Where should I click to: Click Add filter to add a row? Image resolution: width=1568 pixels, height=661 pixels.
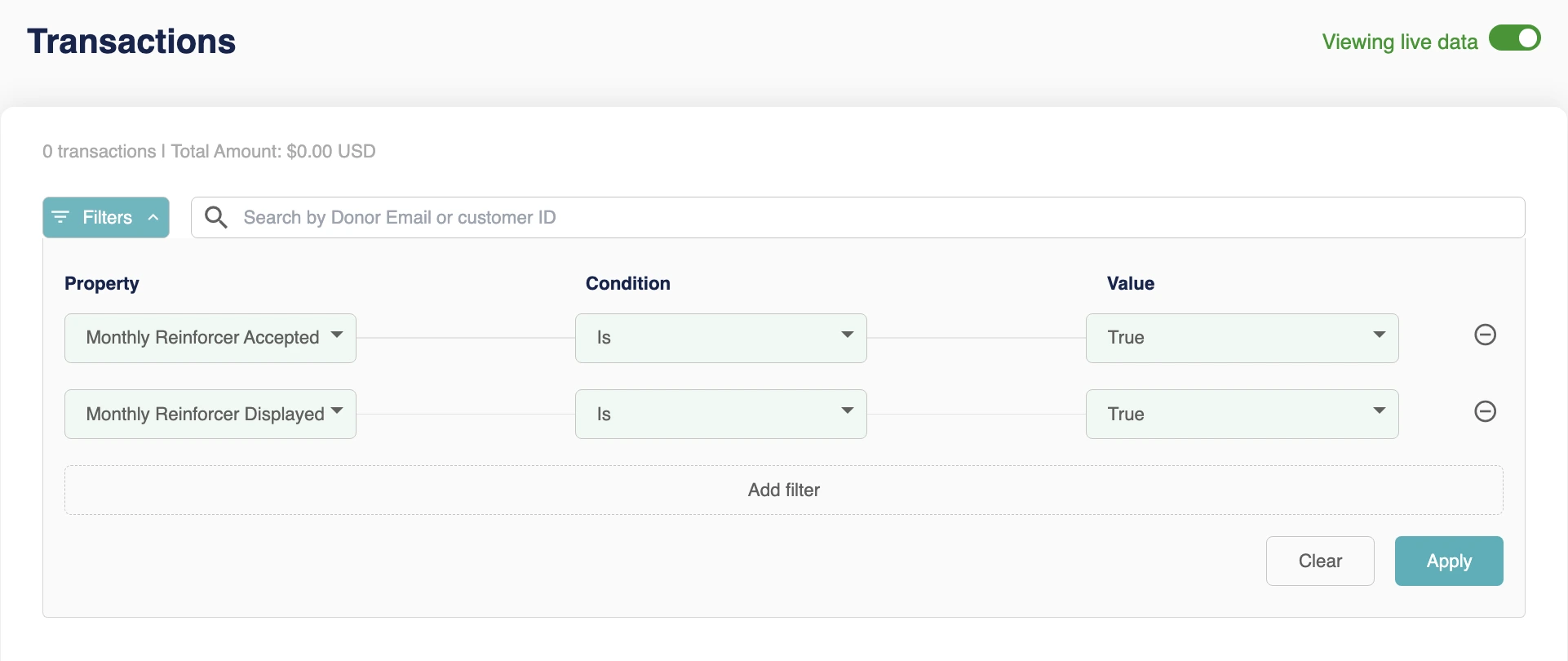click(x=783, y=490)
